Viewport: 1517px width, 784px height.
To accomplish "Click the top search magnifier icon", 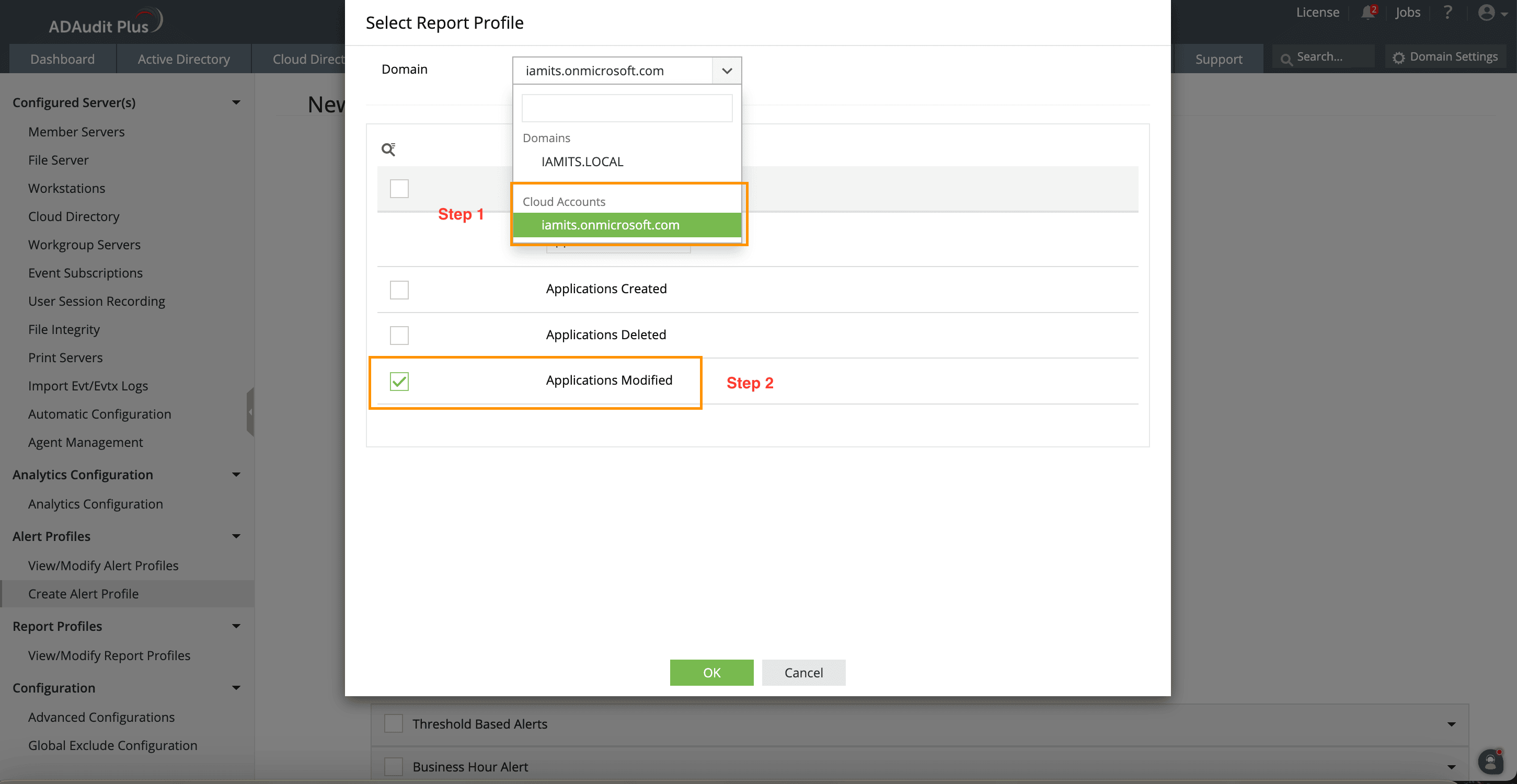I will [1286, 59].
